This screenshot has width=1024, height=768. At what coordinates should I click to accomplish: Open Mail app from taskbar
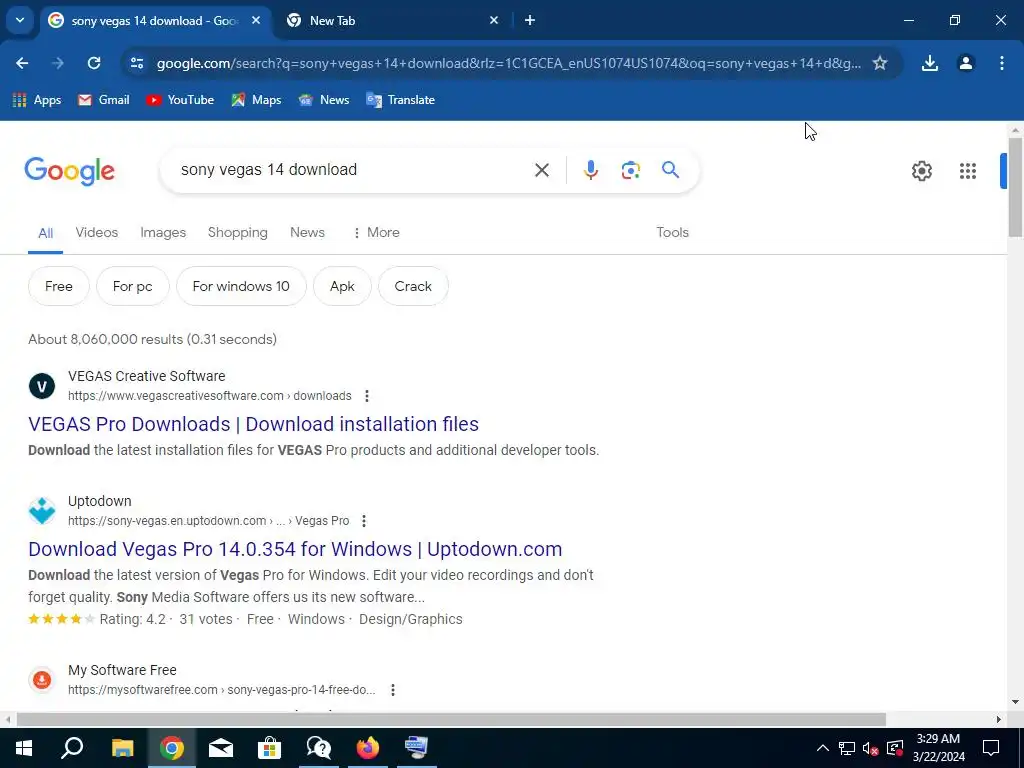tap(221, 748)
